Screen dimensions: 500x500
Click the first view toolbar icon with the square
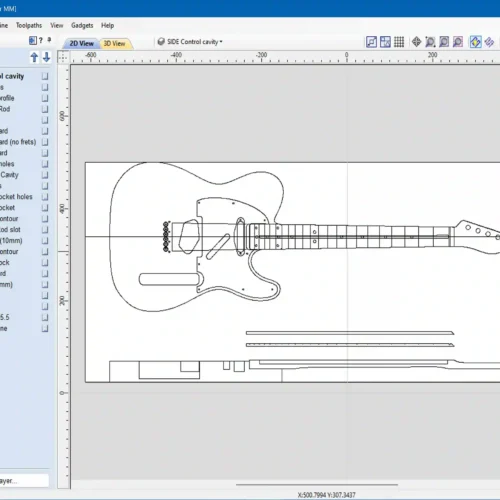(x=371, y=42)
